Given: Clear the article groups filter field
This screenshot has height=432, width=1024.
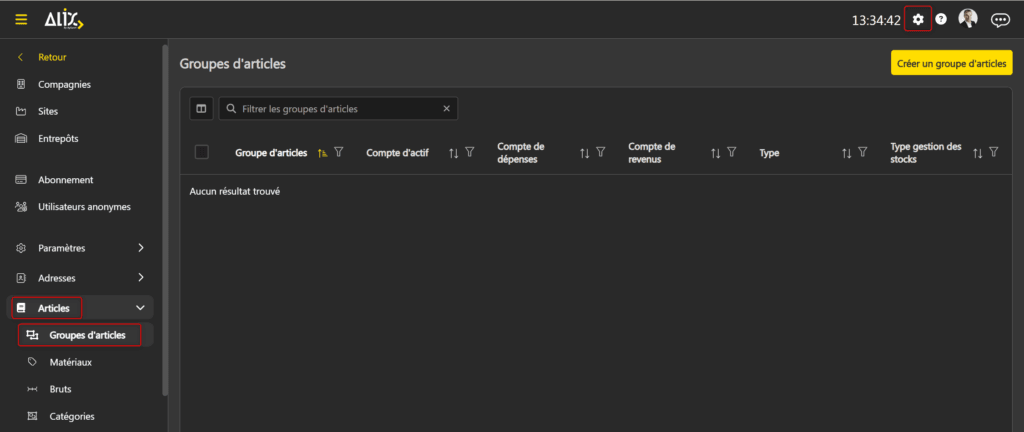Looking at the screenshot, I should (x=447, y=108).
